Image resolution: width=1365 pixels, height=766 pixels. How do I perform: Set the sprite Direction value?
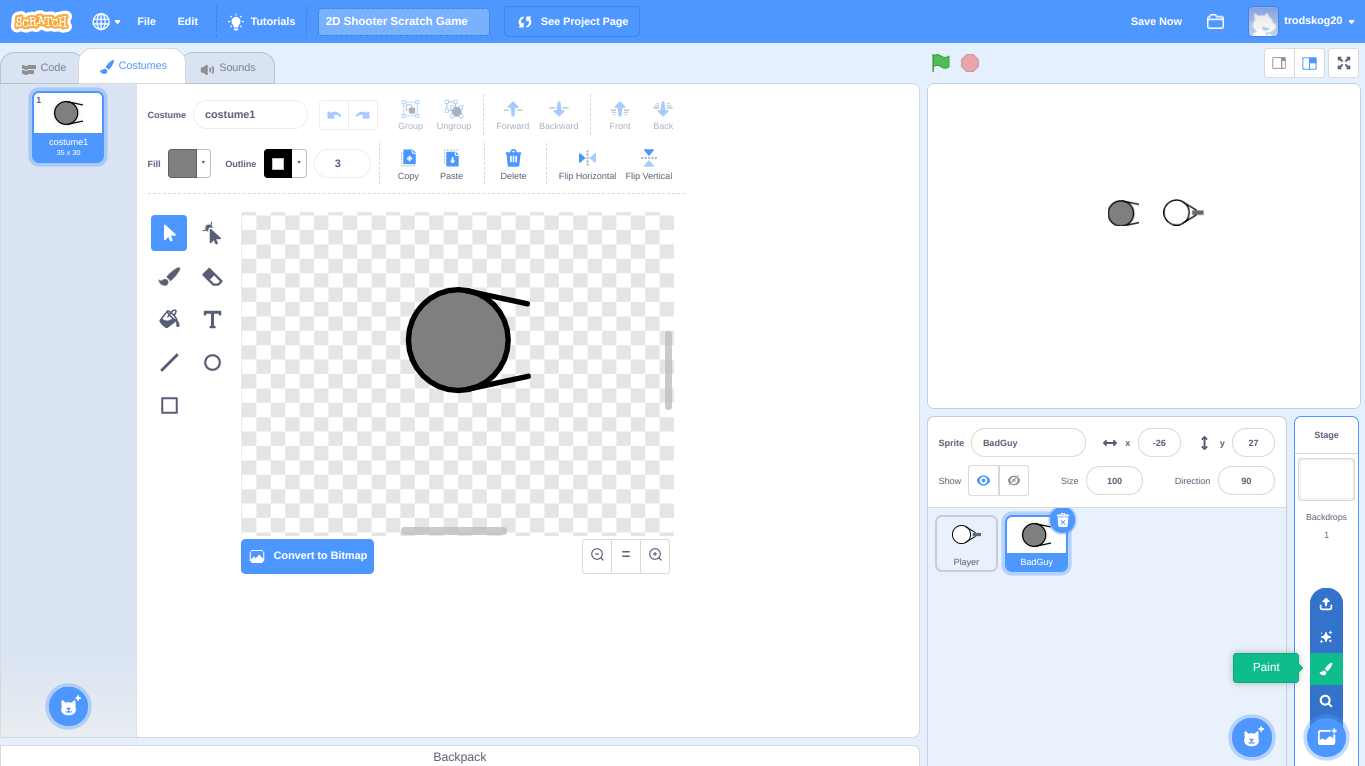pyautogui.click(x=1246, y=480)
